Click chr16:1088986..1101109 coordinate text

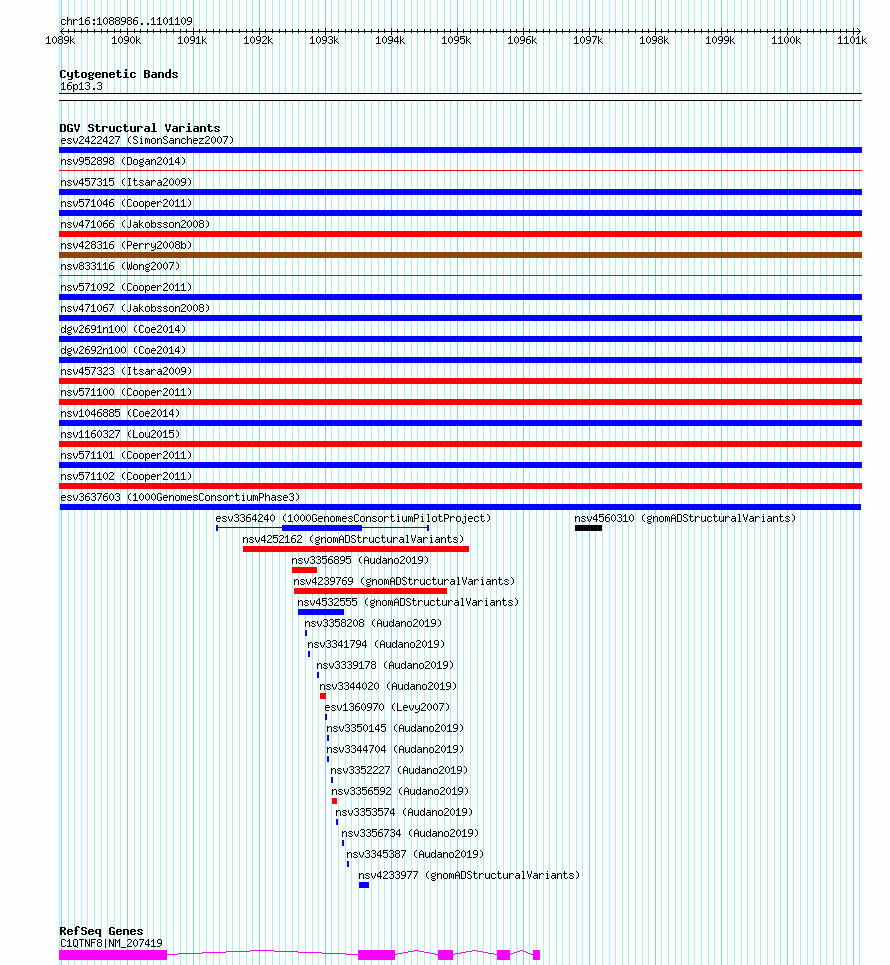coord(126,21)
